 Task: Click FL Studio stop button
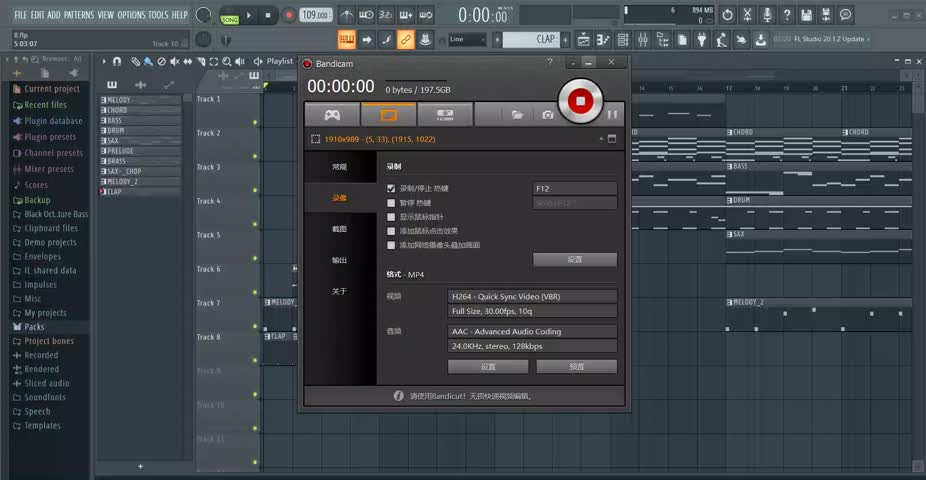(x=268, y=15)
